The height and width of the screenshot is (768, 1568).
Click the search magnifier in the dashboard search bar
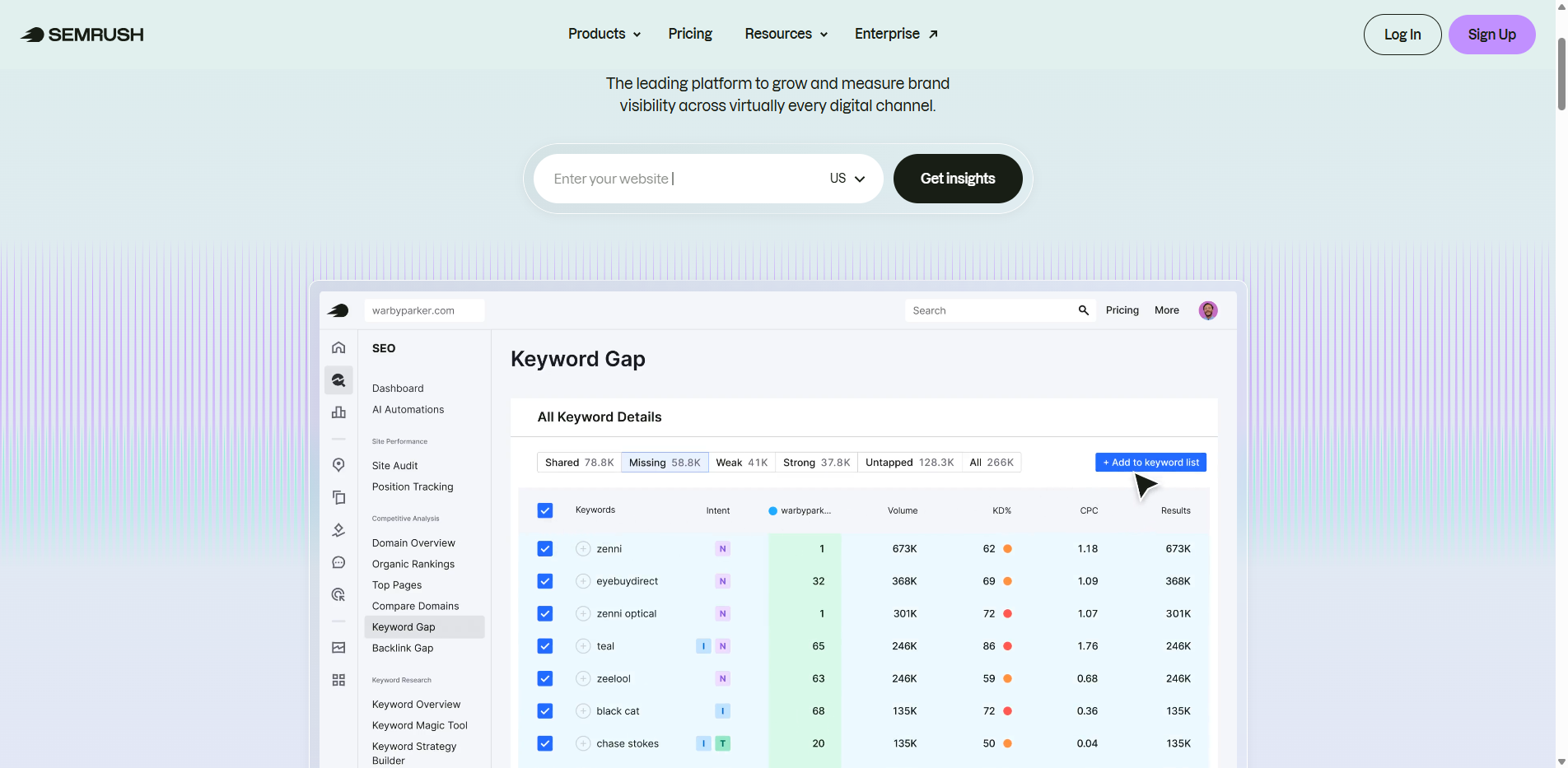pyautogui.click(x=1084, y=310)
